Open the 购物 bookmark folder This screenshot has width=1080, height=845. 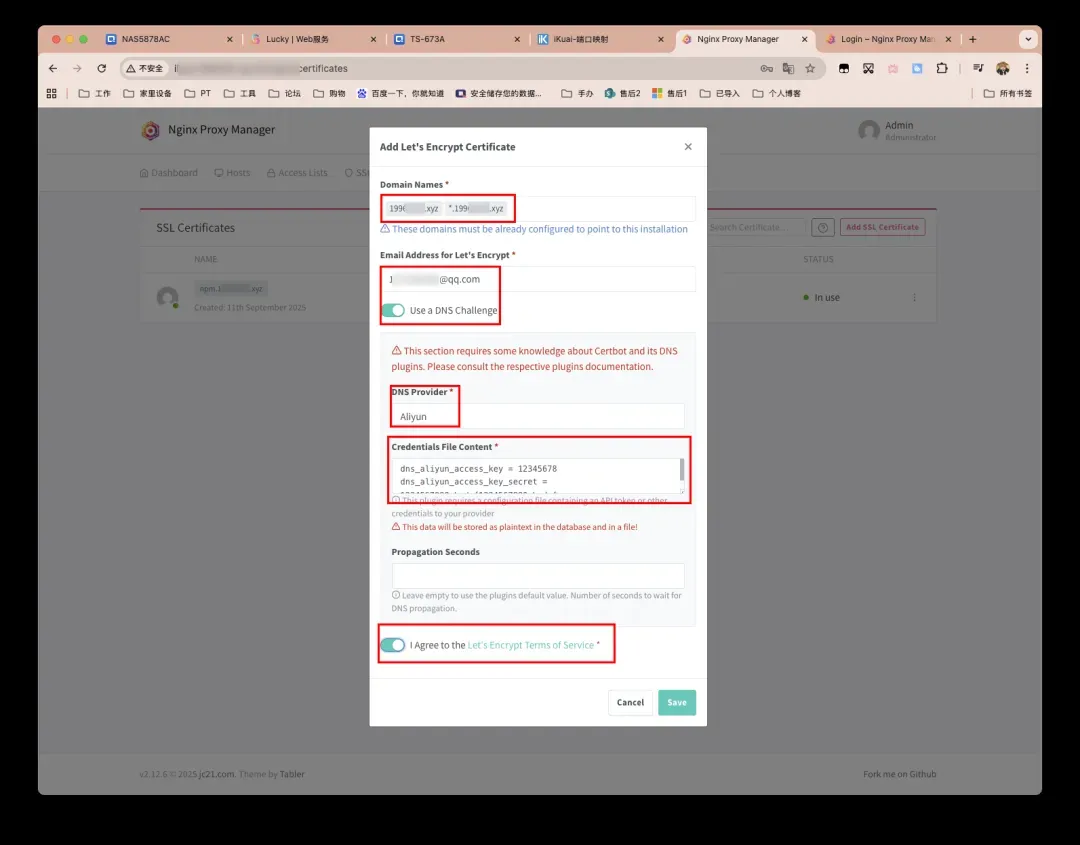329,94
